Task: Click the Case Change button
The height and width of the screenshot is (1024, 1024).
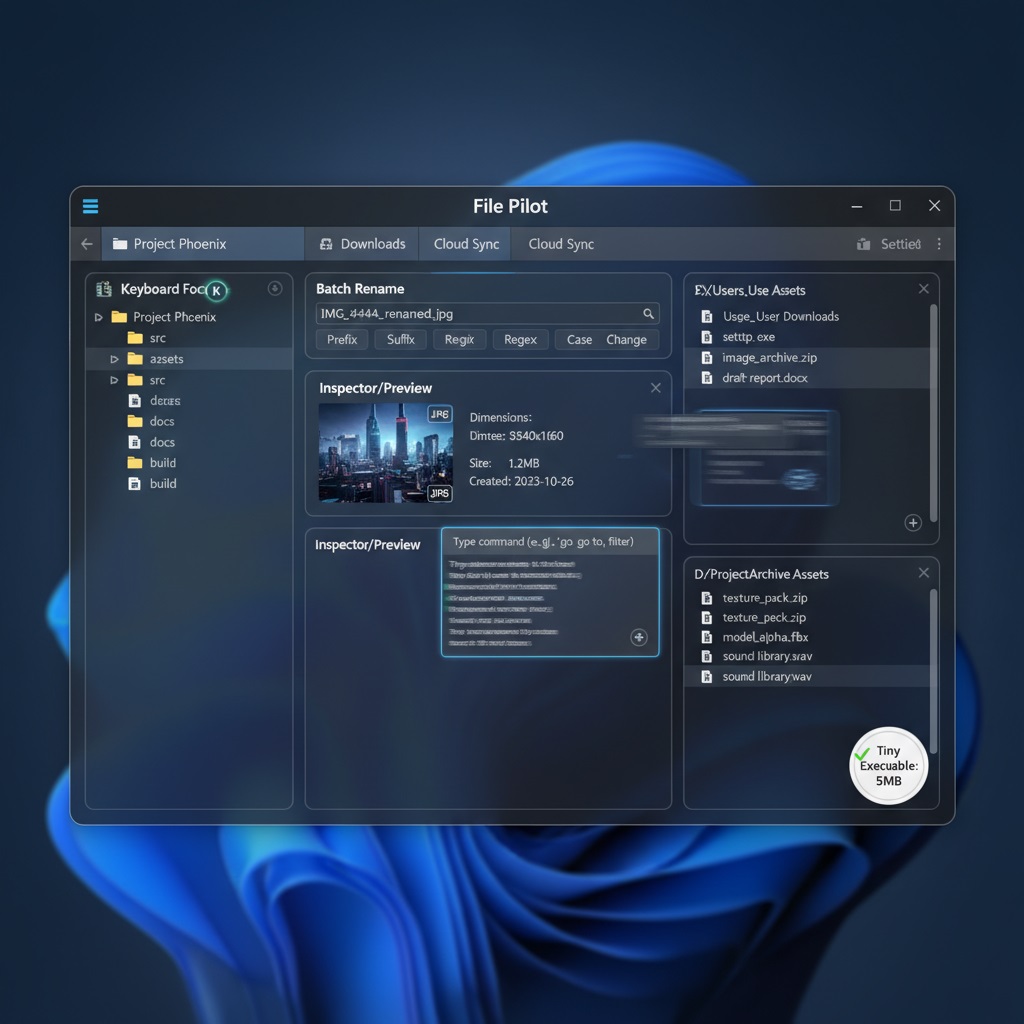Action: tap(607, 340)
